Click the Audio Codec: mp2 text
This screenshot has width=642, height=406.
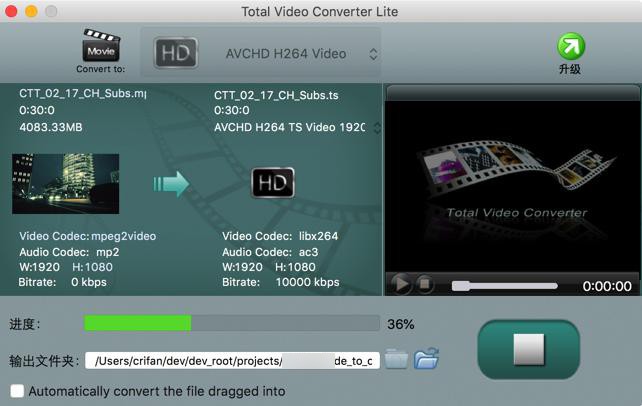[x=69, y=252]
